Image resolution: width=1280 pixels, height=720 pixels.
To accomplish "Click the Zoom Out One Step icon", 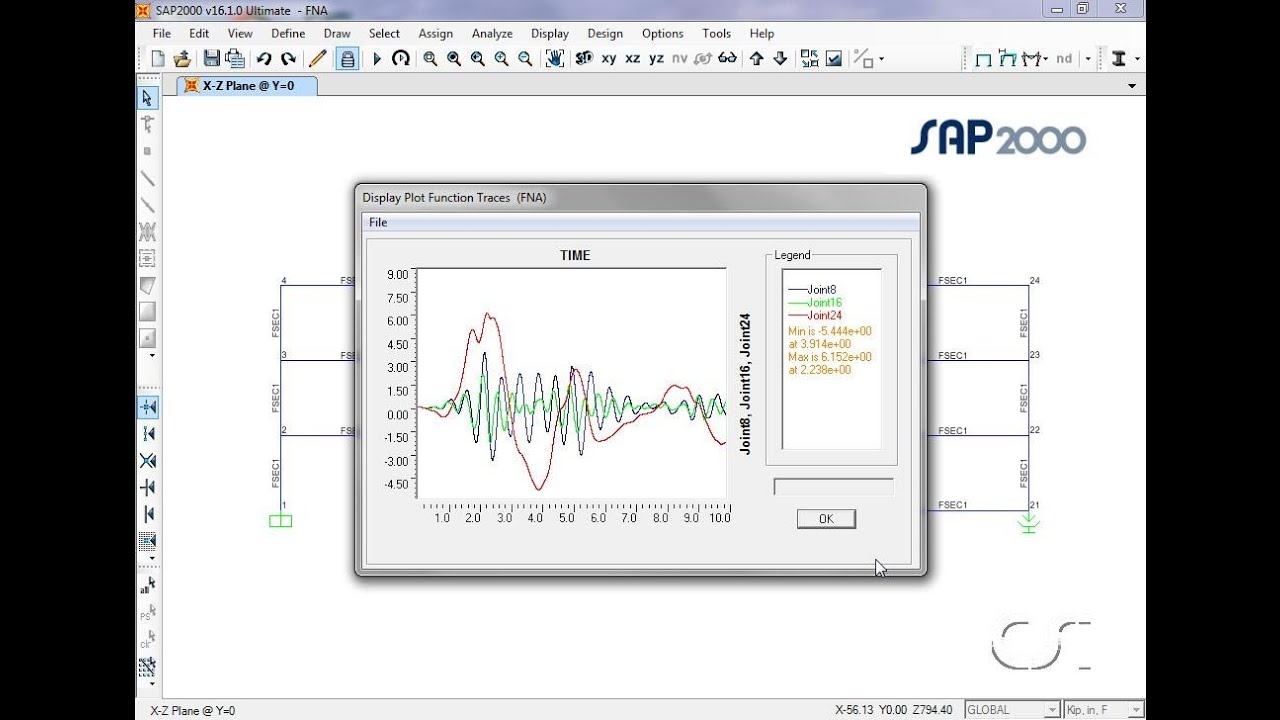I will click(x=526, y=59).
